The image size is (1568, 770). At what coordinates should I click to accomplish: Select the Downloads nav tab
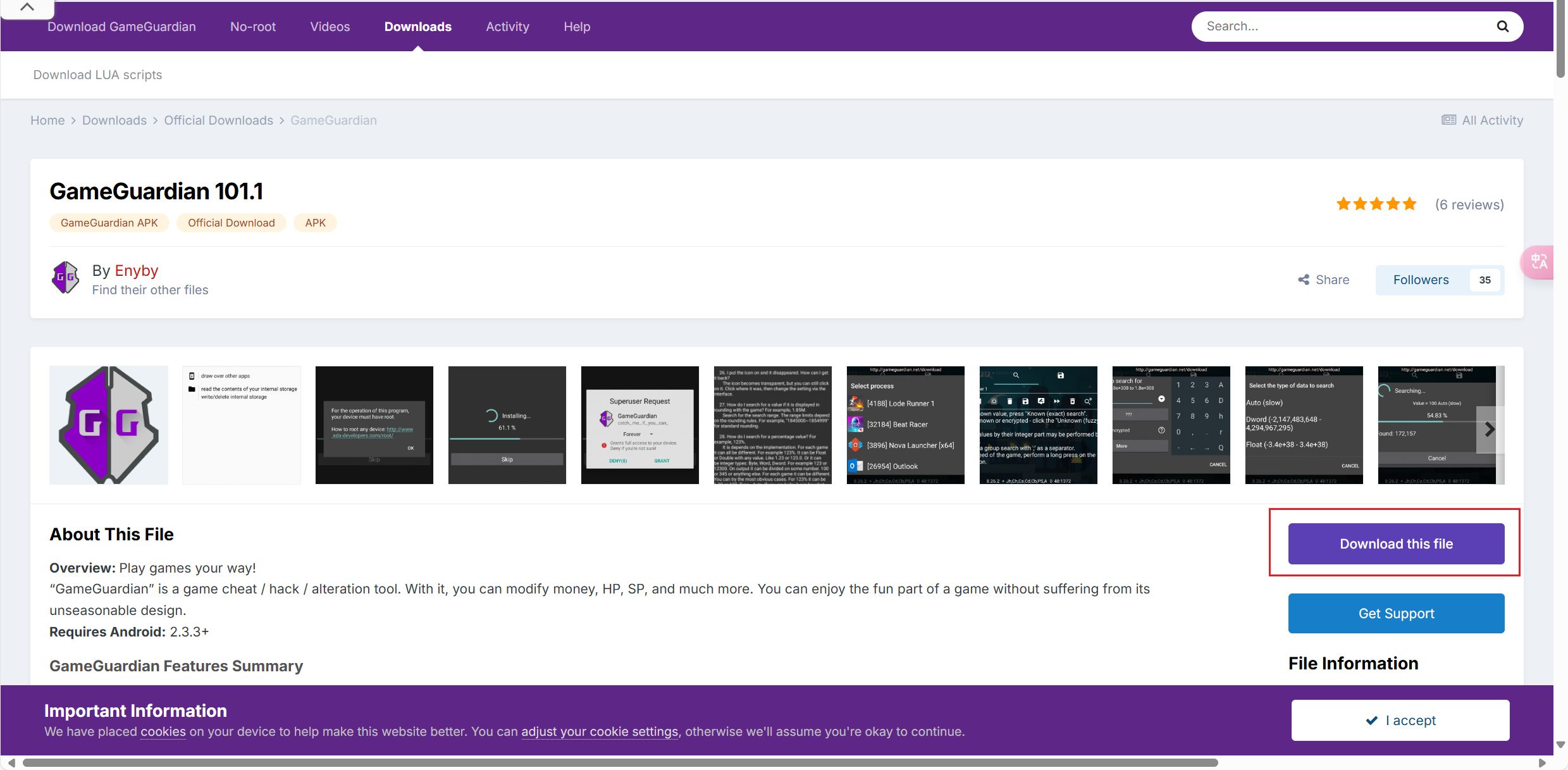click(418, 27)
